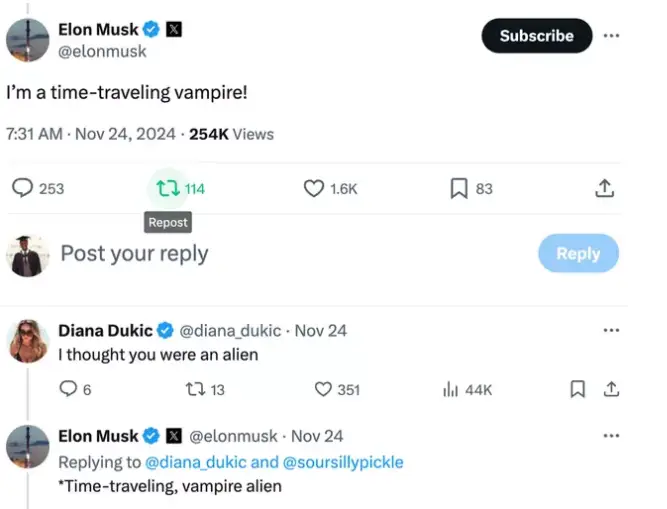View analytics on Diana Dukic's reply
This screenshot has width=667, height=509.
tap(450, 389)
